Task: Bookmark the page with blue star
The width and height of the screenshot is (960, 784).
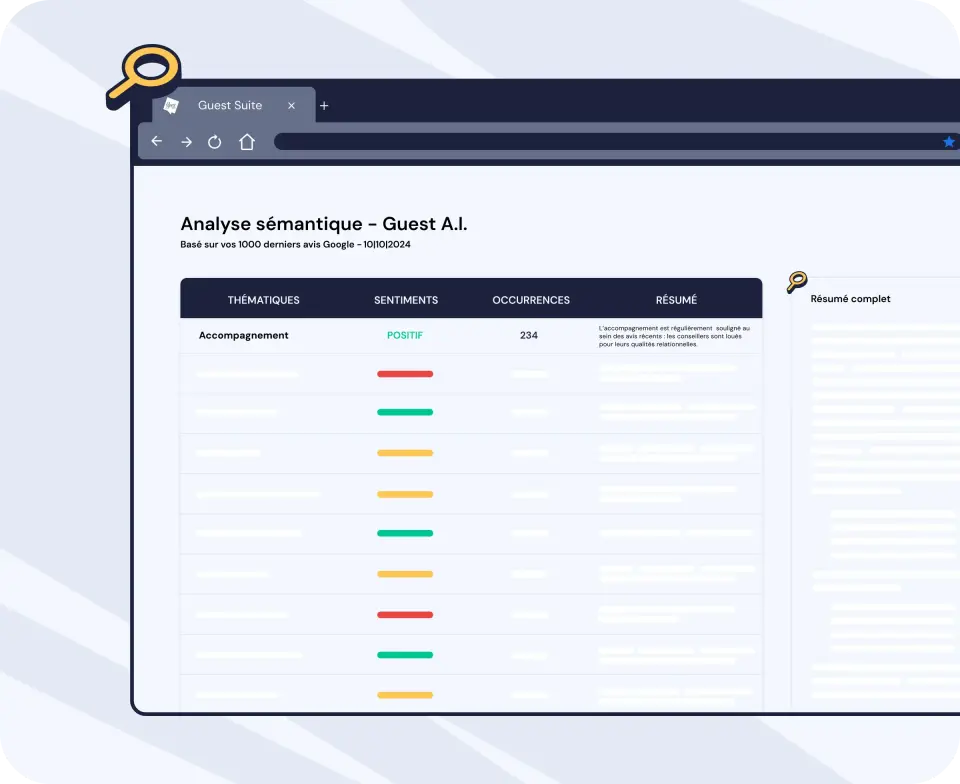Action: click(x=948, y=142)
